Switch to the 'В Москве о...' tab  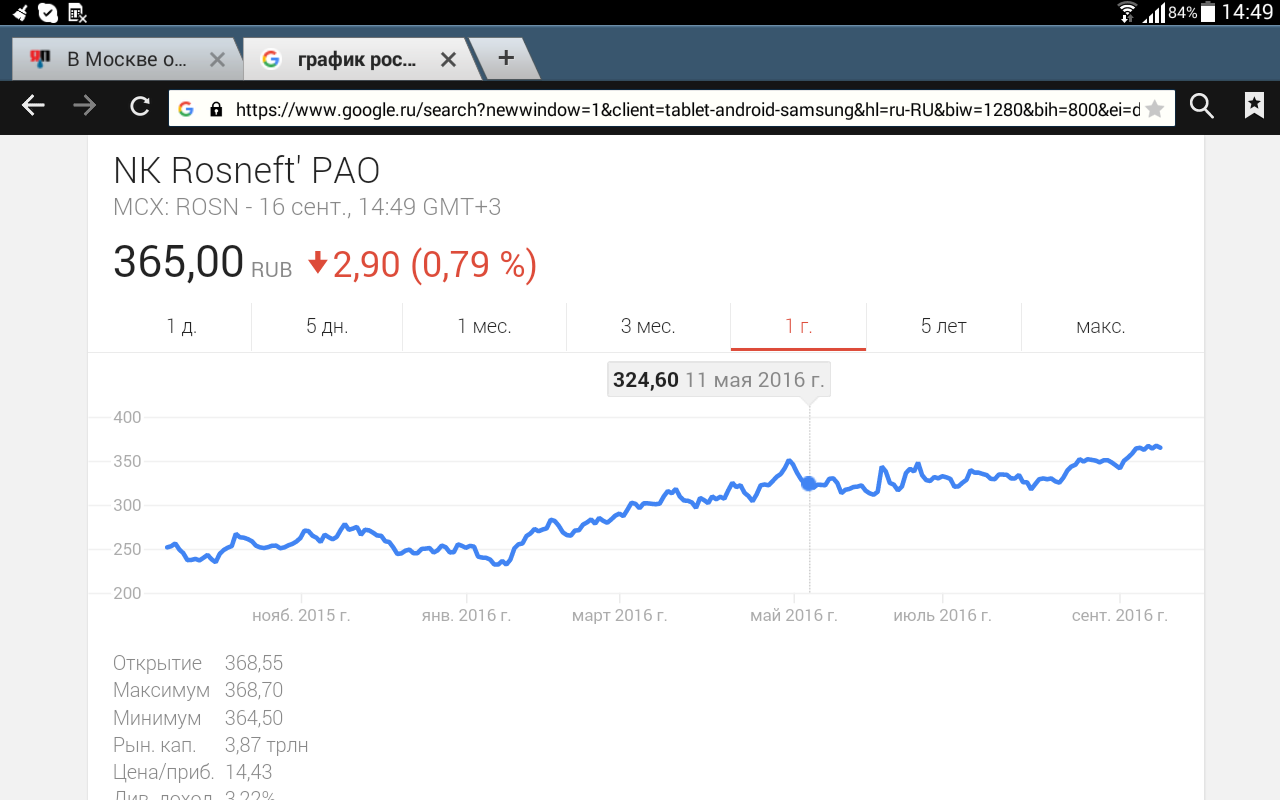click(x=127, y=59)
